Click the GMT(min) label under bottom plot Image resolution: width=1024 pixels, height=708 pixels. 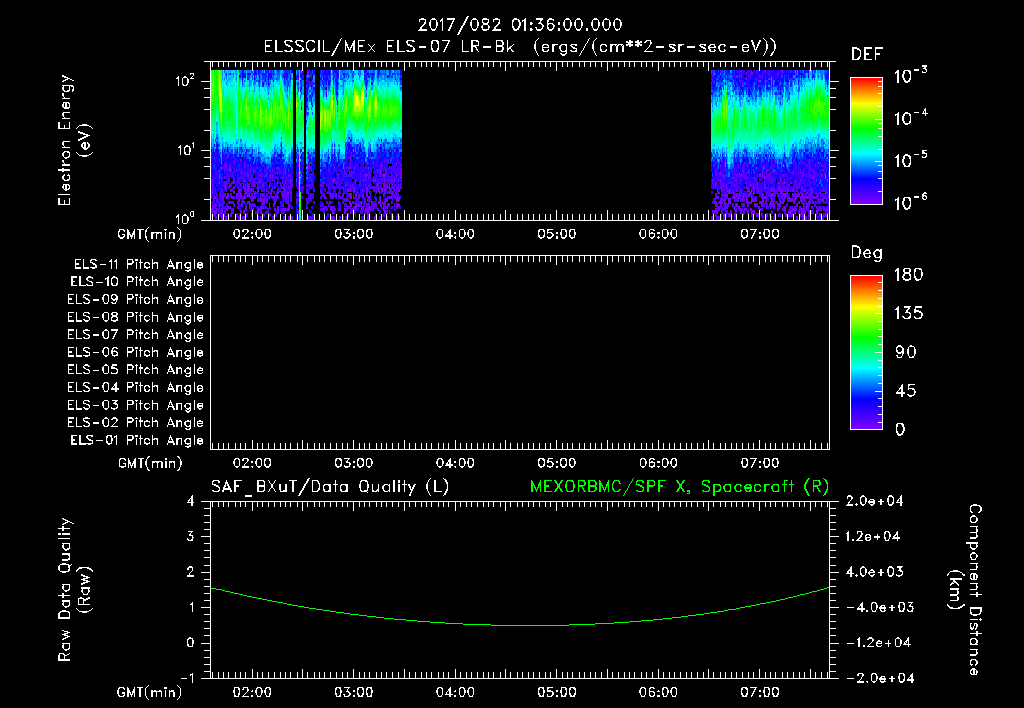[x=150, y=692]
